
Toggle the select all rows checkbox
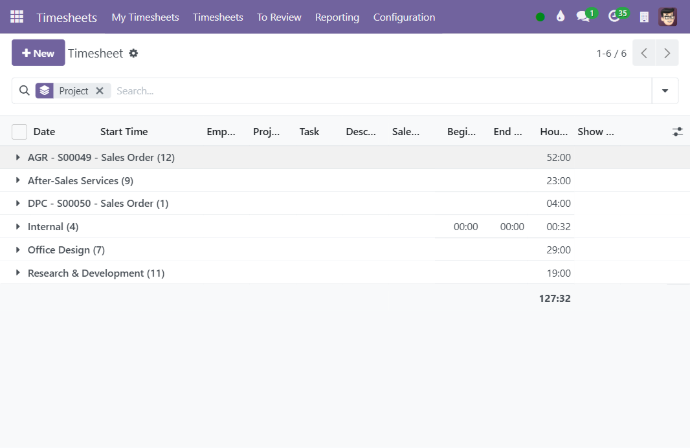[x=19, y=131]
